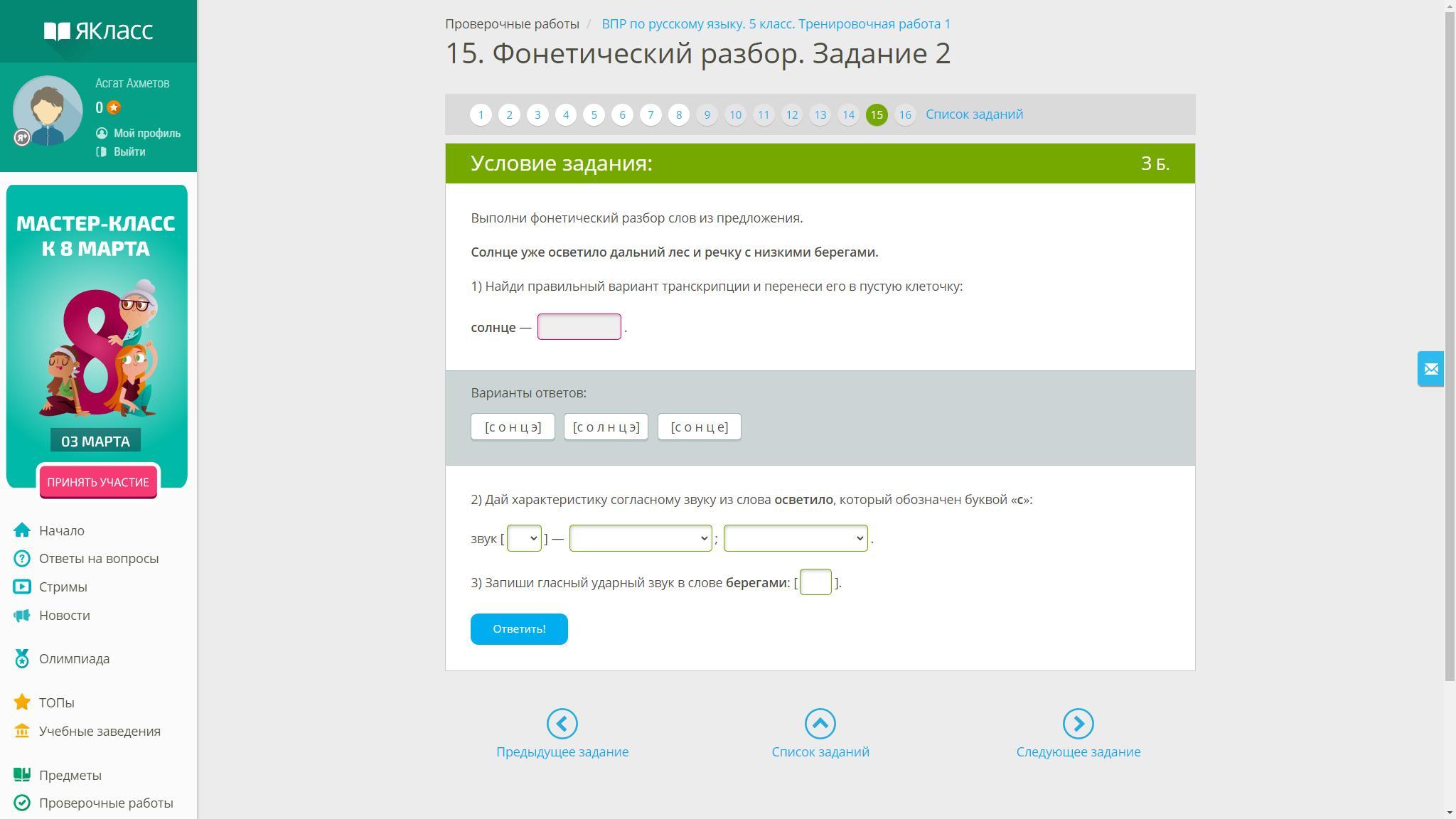
Task: Select task number 16 tab
Action: tap(904, 114)
